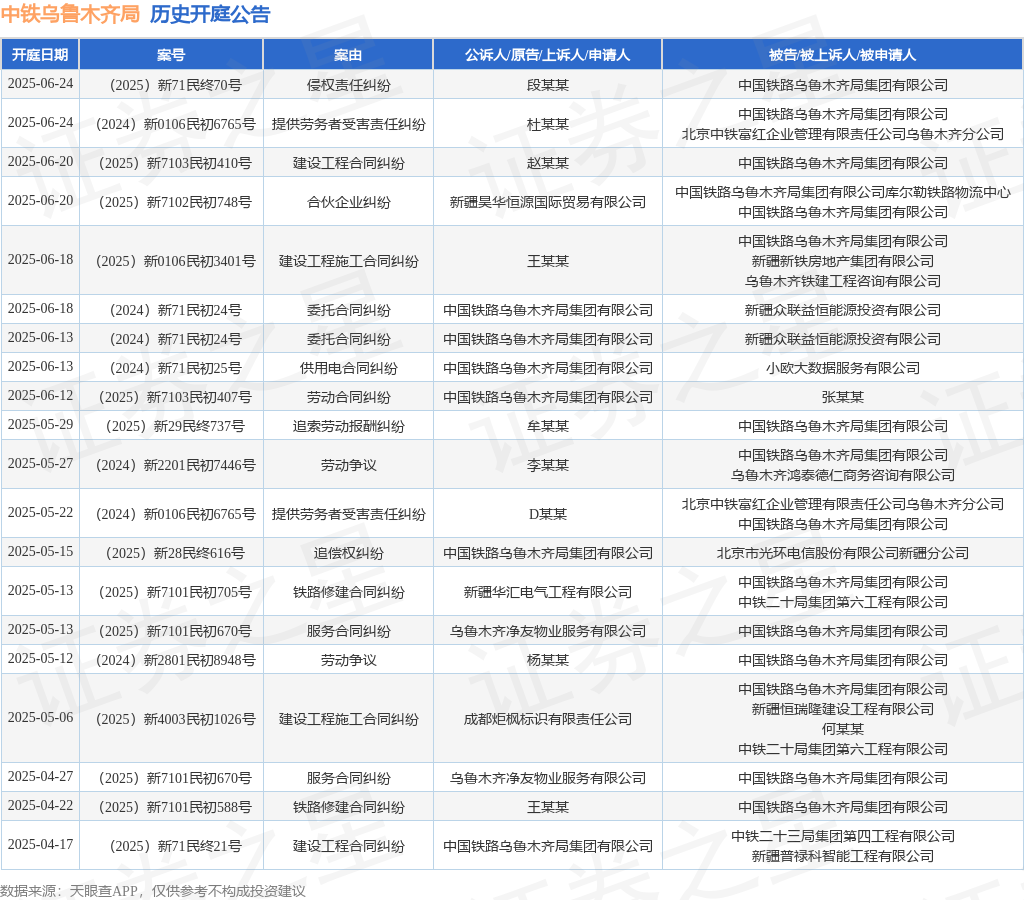Click plaintiff 新疆华汇电气工程有限公司
Image resolution: width=1024 pixels, height=900 pixels.
[x=547, y=592]
